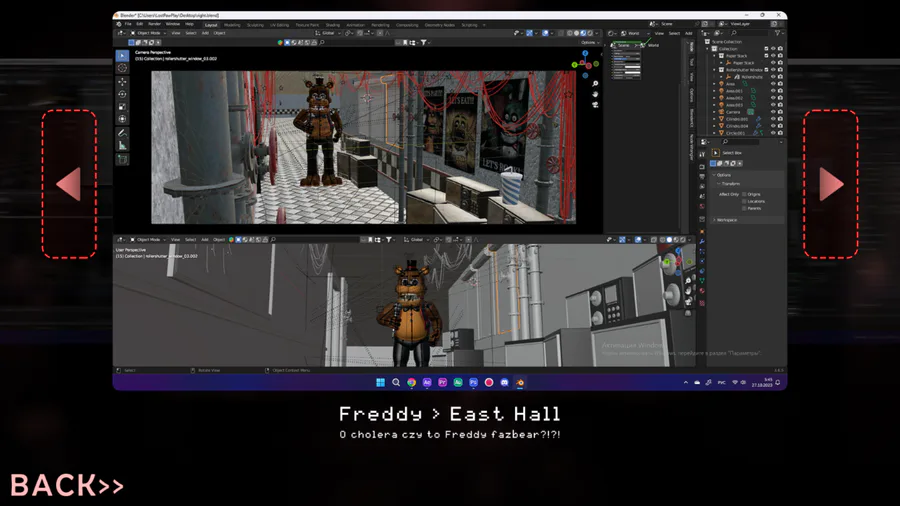Select the Add Cube tool in the toolbar
Viewport: 900px width, 506px height.
click(122, 159)
